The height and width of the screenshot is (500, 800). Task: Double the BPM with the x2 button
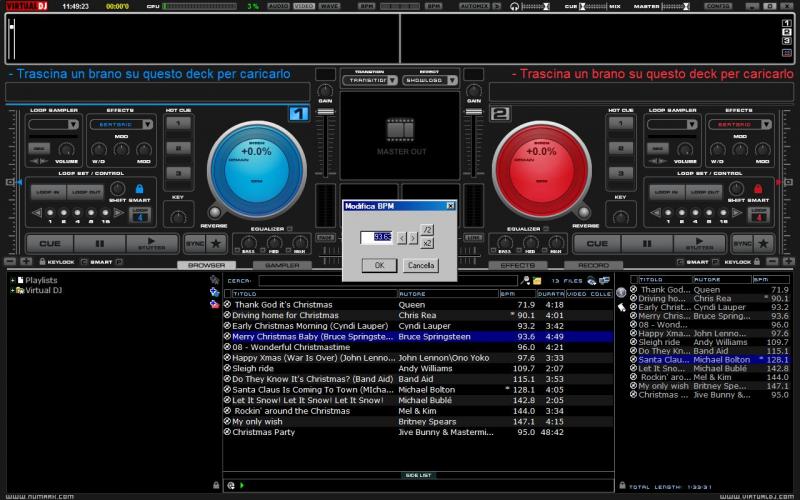point(427,243)
